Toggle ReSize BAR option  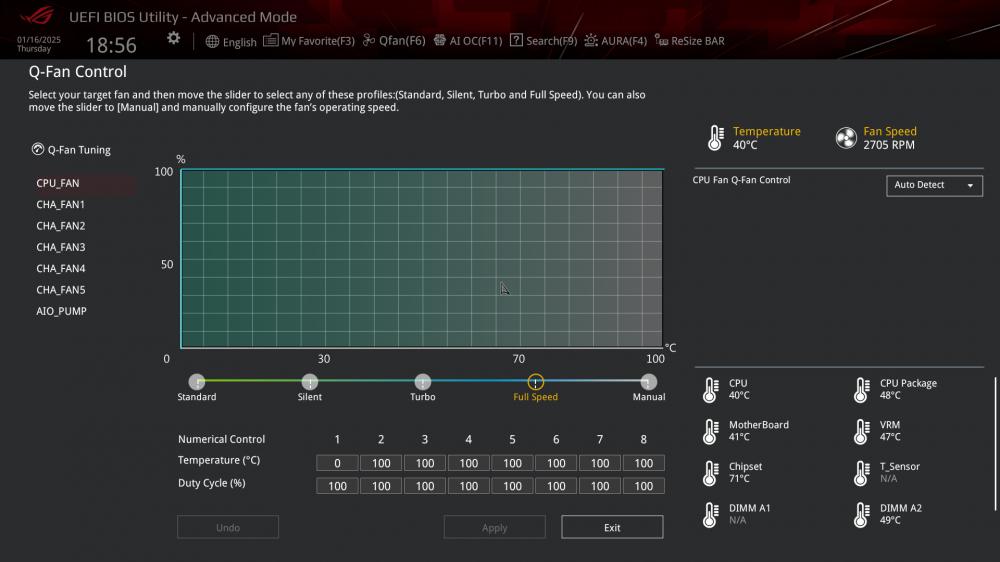click(690, 41)
